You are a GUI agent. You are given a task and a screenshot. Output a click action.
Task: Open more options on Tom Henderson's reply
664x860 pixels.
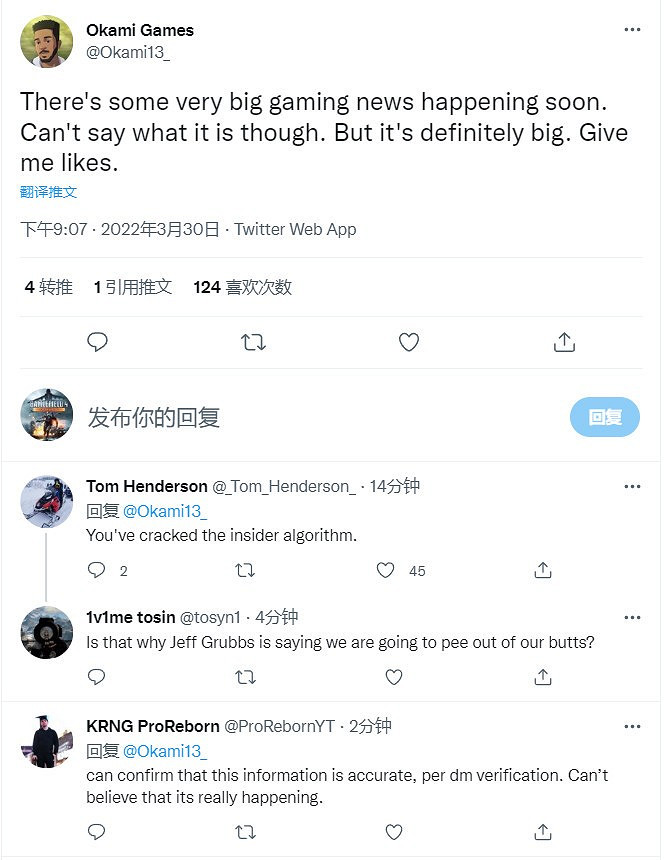(x=632, y=487)
